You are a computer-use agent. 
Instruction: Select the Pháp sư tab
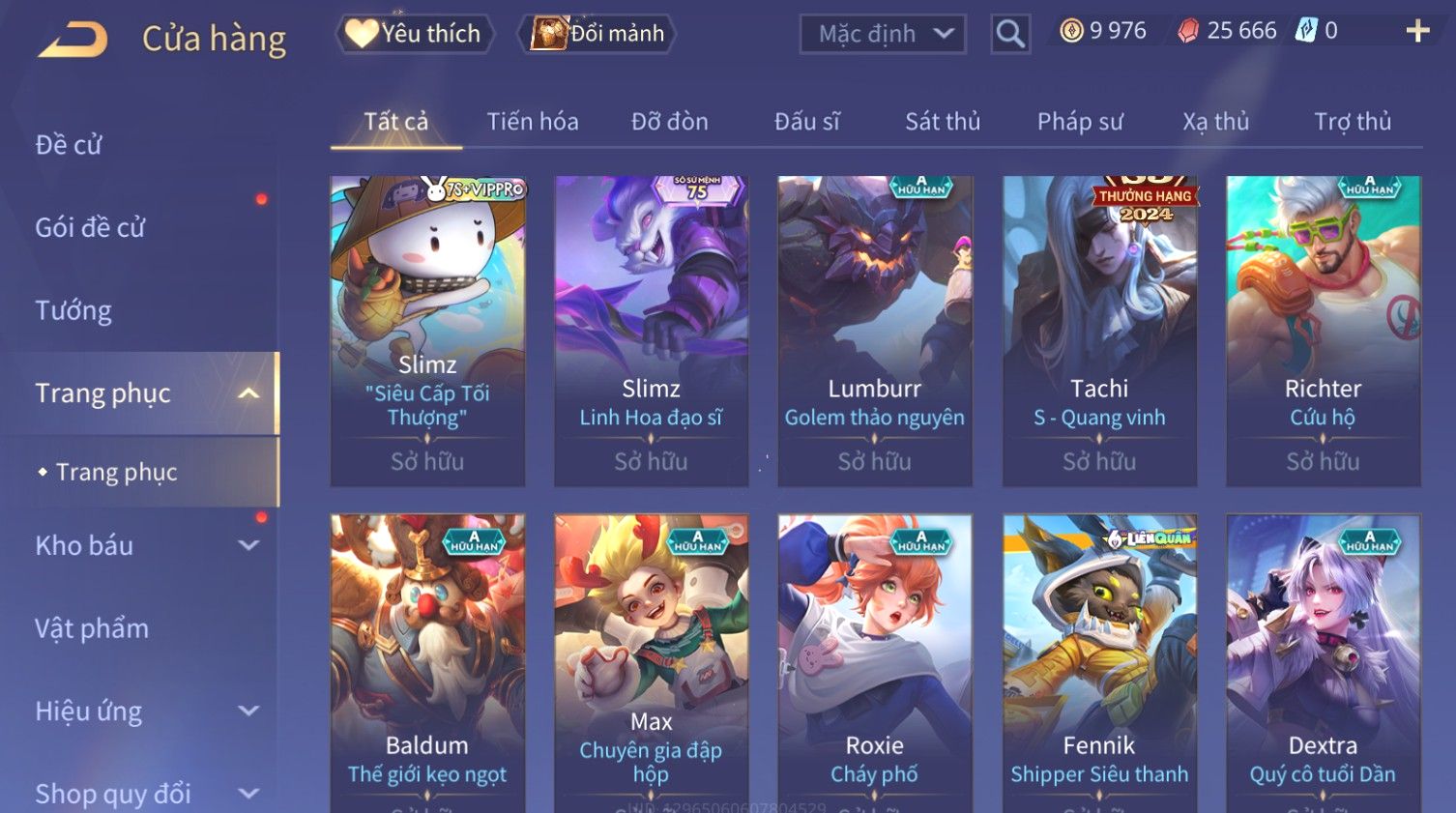pyautogui.click(x=1080, y=122)
